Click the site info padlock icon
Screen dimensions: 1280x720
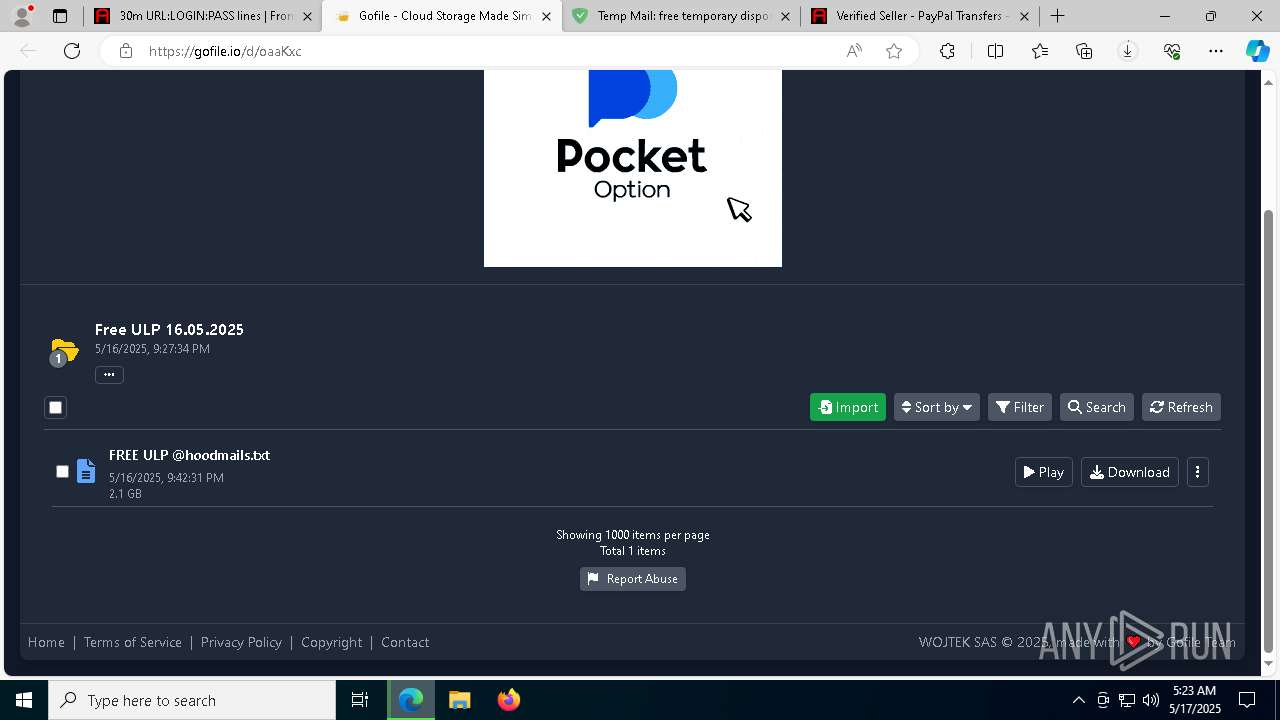[x=126, y=51]
